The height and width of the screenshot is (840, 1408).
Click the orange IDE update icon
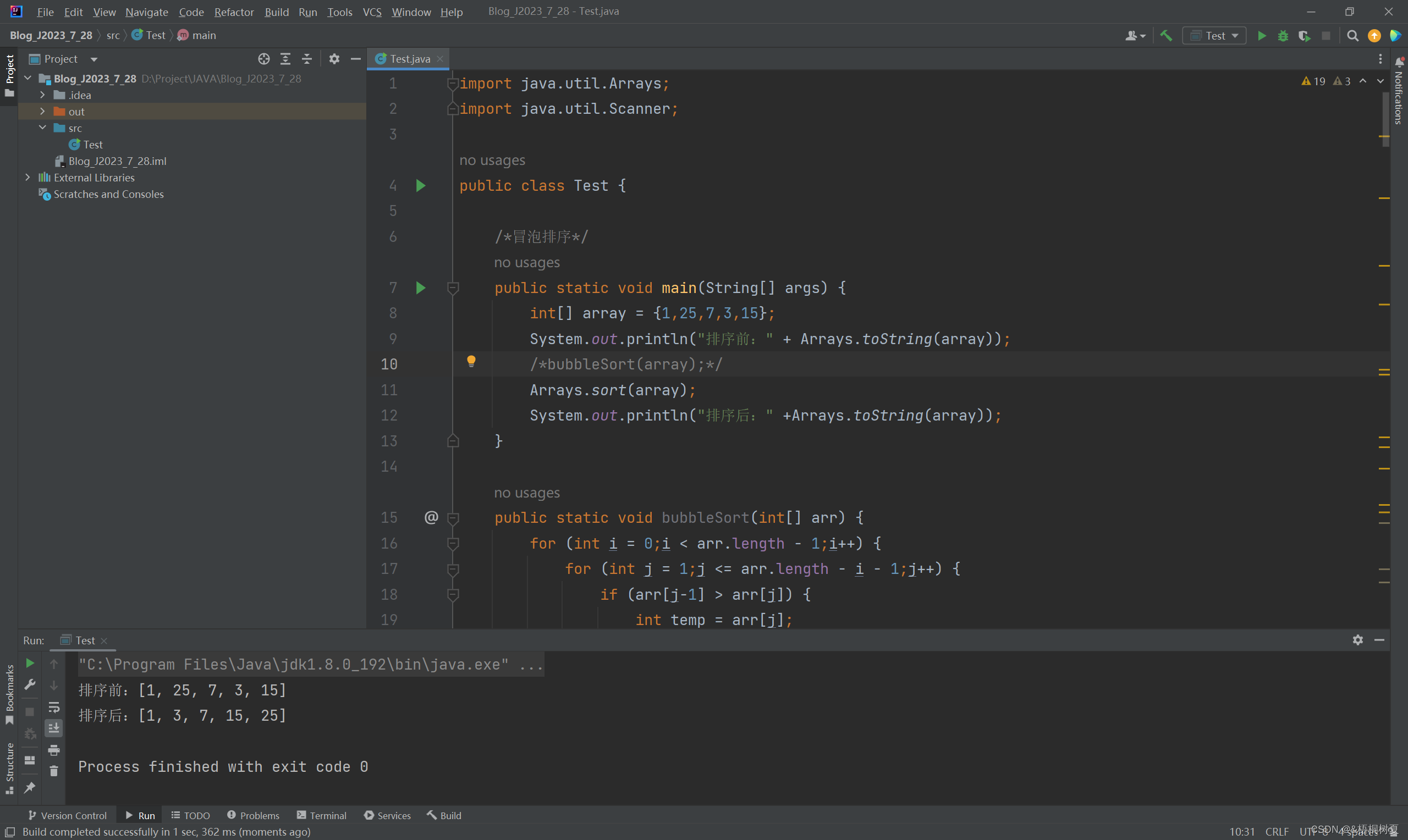pyautogui.click(x=1374, y=36)
